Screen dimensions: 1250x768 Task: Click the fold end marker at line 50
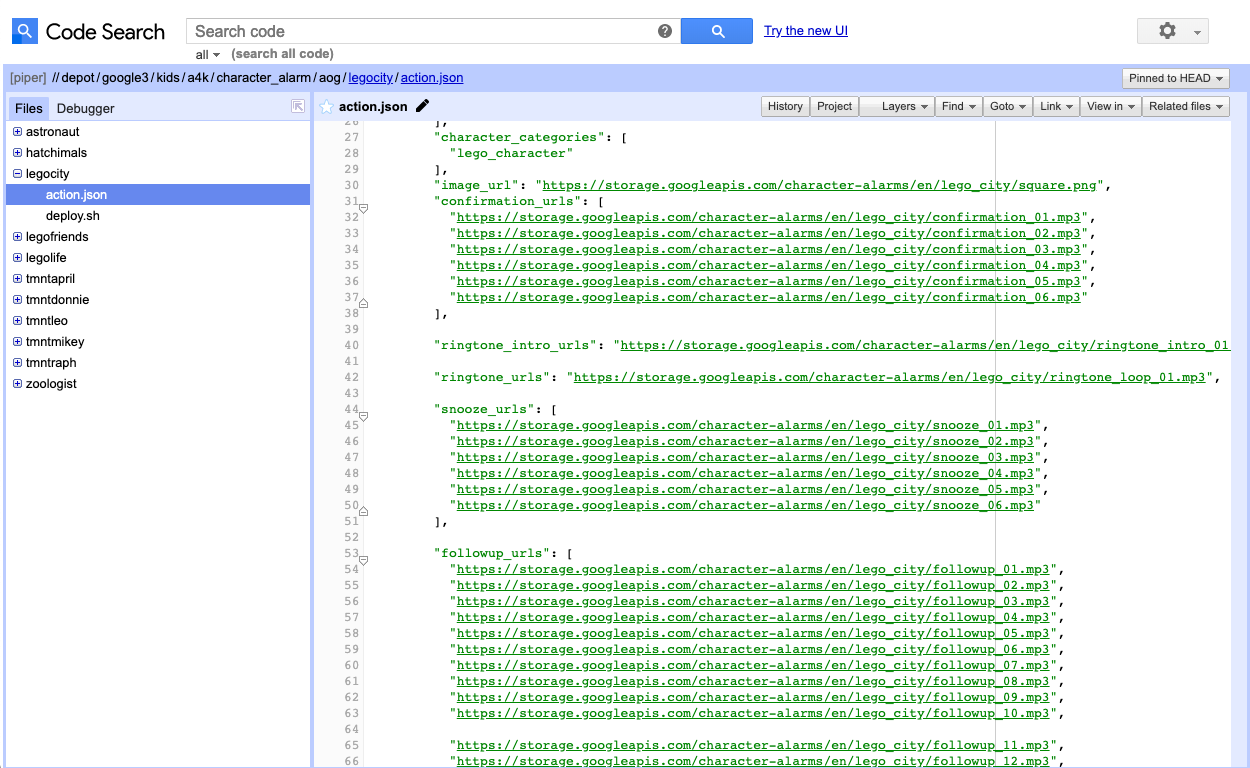pos(364,511)
